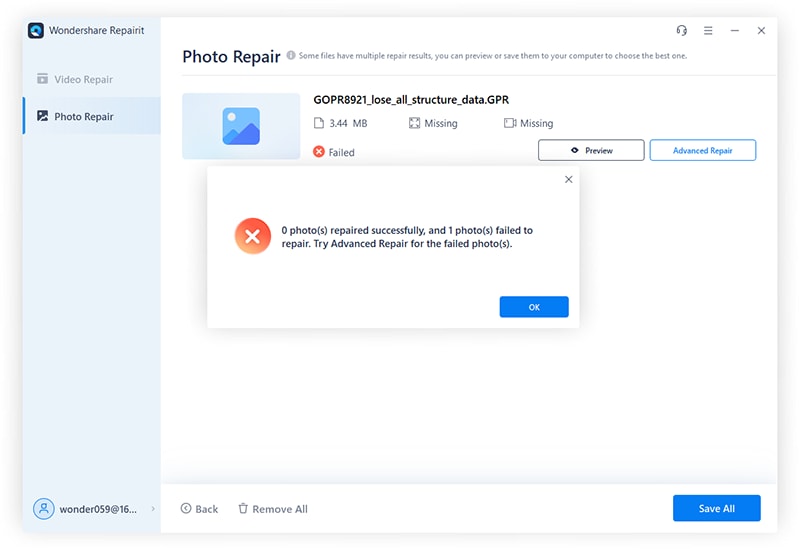Open the hamburger menu in title bar
The image size is (800, 550).
708,31
